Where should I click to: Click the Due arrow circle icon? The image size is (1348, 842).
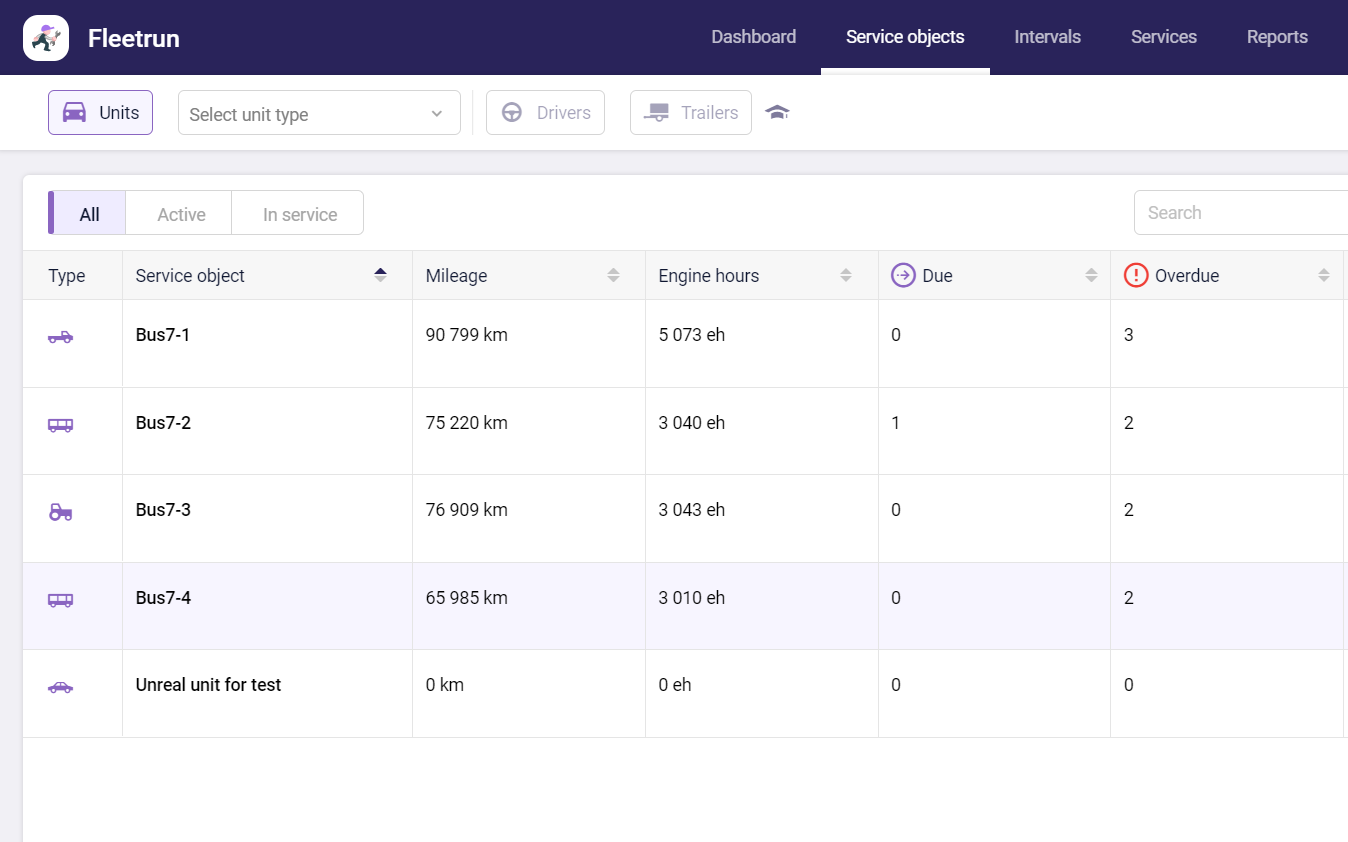click(x=903, y=275)
